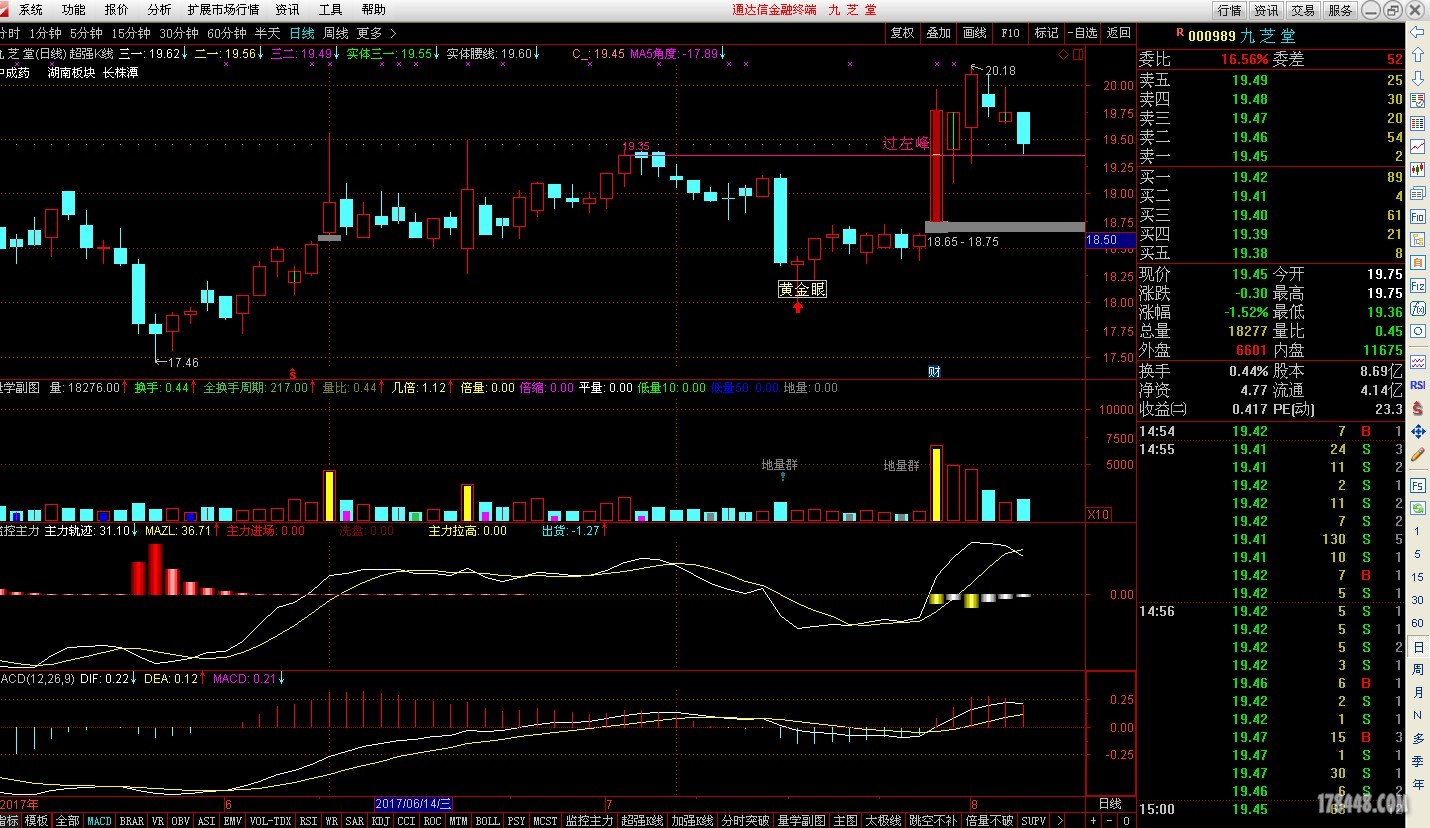This screenshot has height=828, width=1430.
Task: Switch to the 周线 period tab
Action: [335, 33]
